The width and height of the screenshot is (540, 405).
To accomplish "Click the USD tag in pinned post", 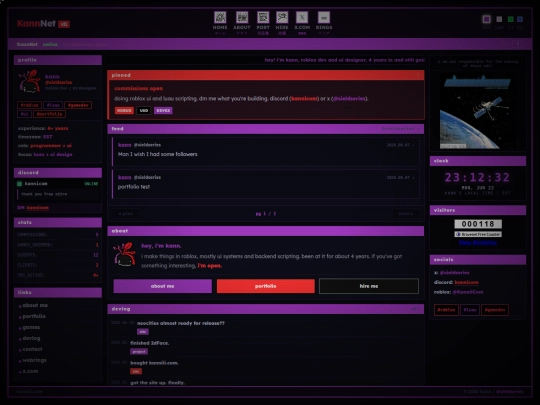I will click(144, 111).
